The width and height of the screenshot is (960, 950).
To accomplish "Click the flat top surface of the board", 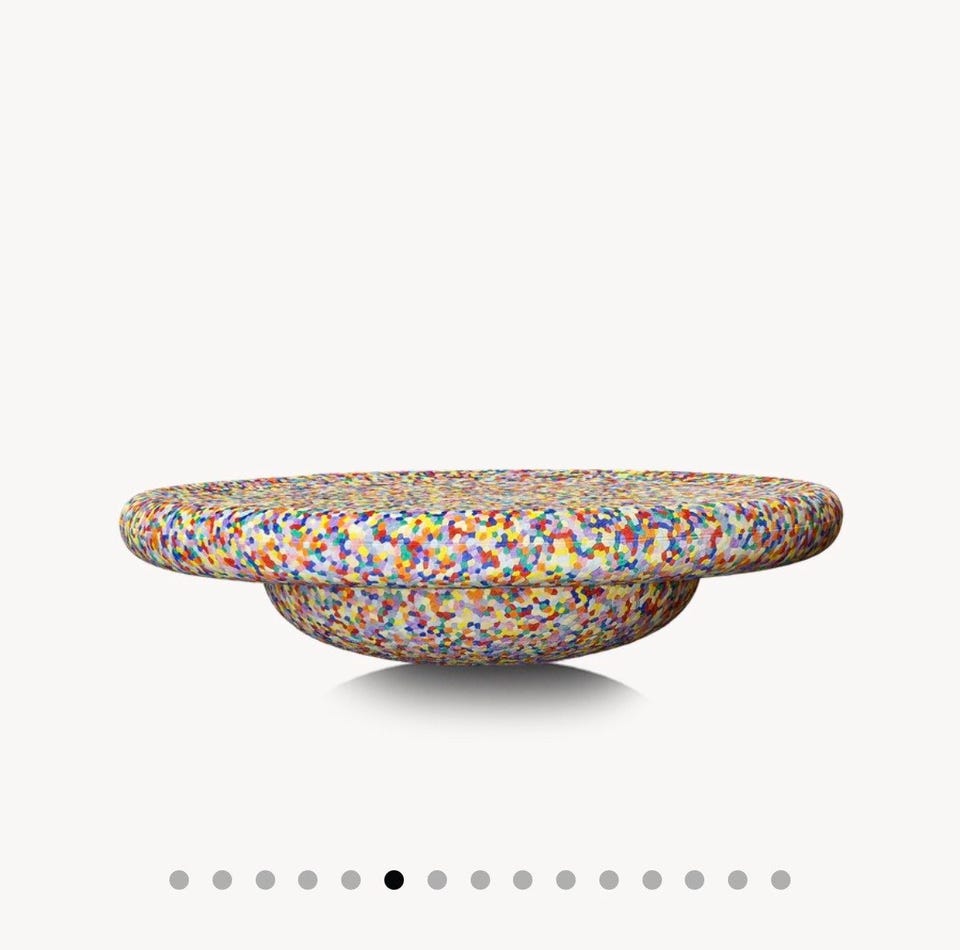I will click(x=481, y=484).
